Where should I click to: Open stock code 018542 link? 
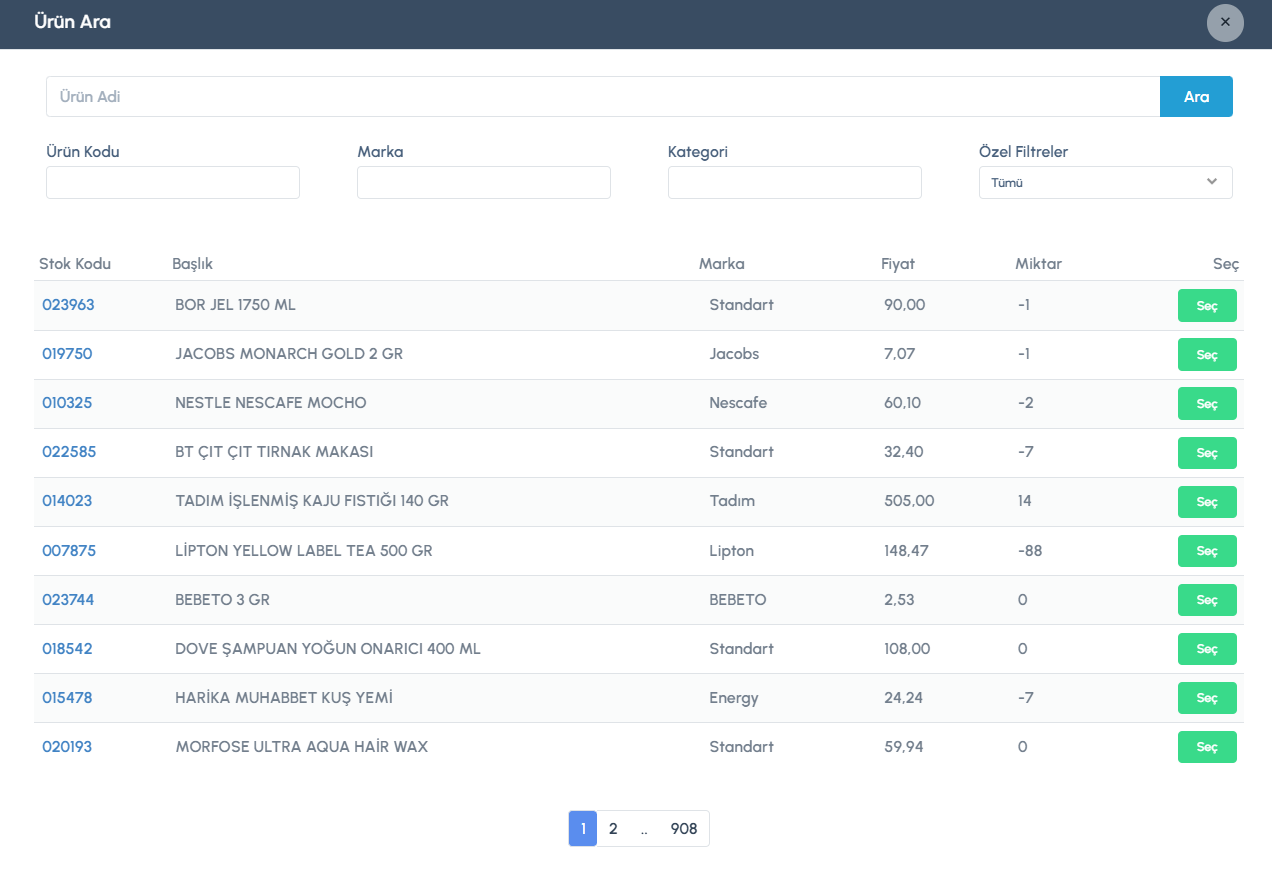(x=67, y=649)
